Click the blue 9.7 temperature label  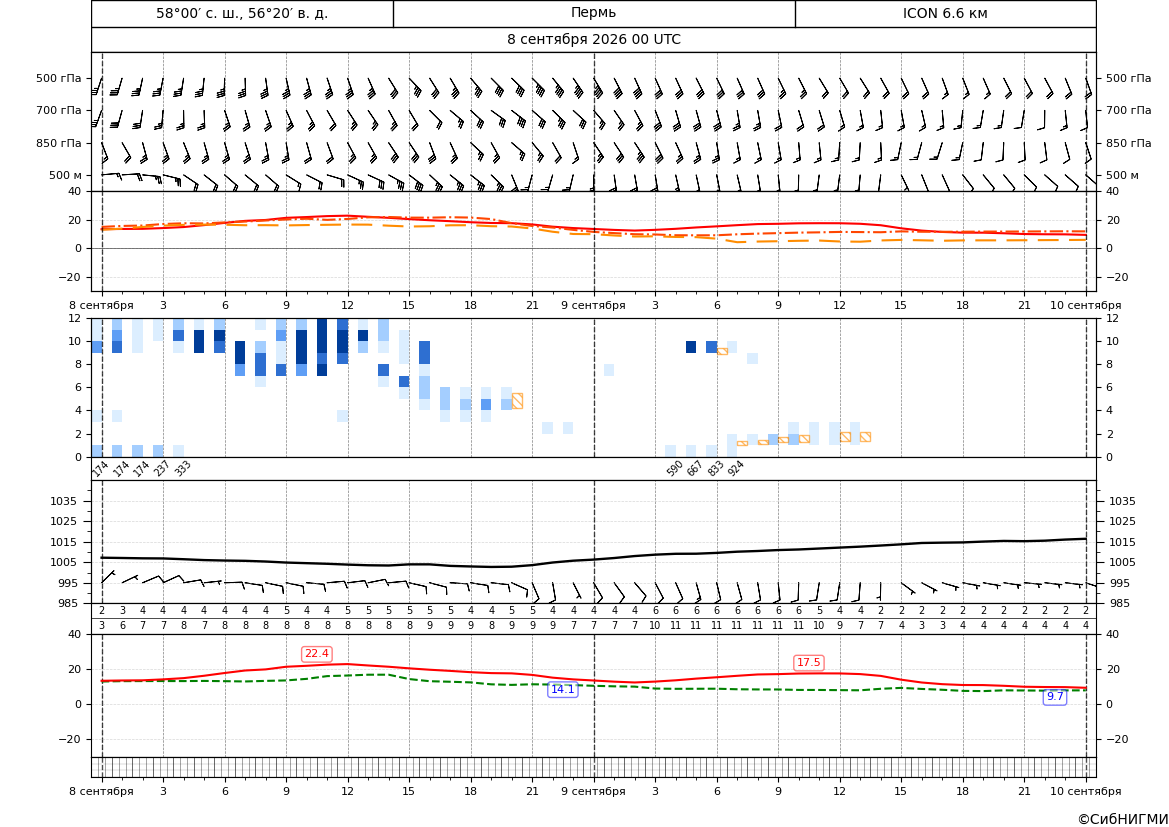[1055, 696]
